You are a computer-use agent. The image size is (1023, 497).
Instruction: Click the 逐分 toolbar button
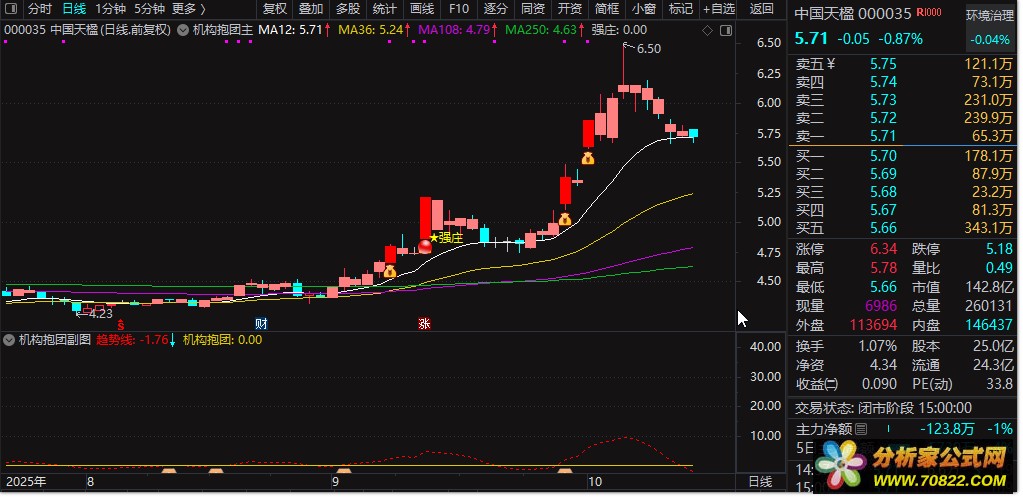coord(496,8)
